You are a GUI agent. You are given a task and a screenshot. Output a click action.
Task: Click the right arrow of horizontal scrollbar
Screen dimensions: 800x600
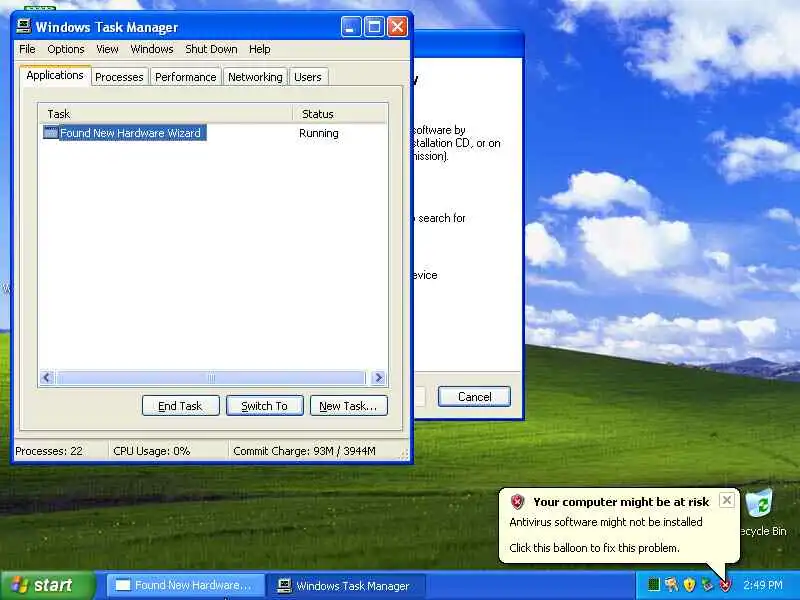379,378
